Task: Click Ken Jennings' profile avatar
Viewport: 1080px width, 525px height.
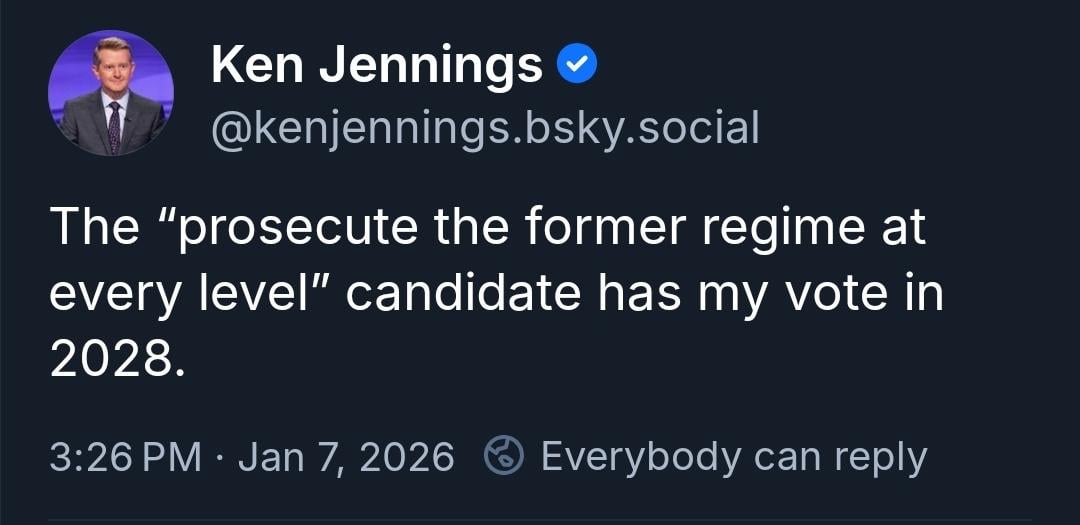Action: tap(111, 93)
